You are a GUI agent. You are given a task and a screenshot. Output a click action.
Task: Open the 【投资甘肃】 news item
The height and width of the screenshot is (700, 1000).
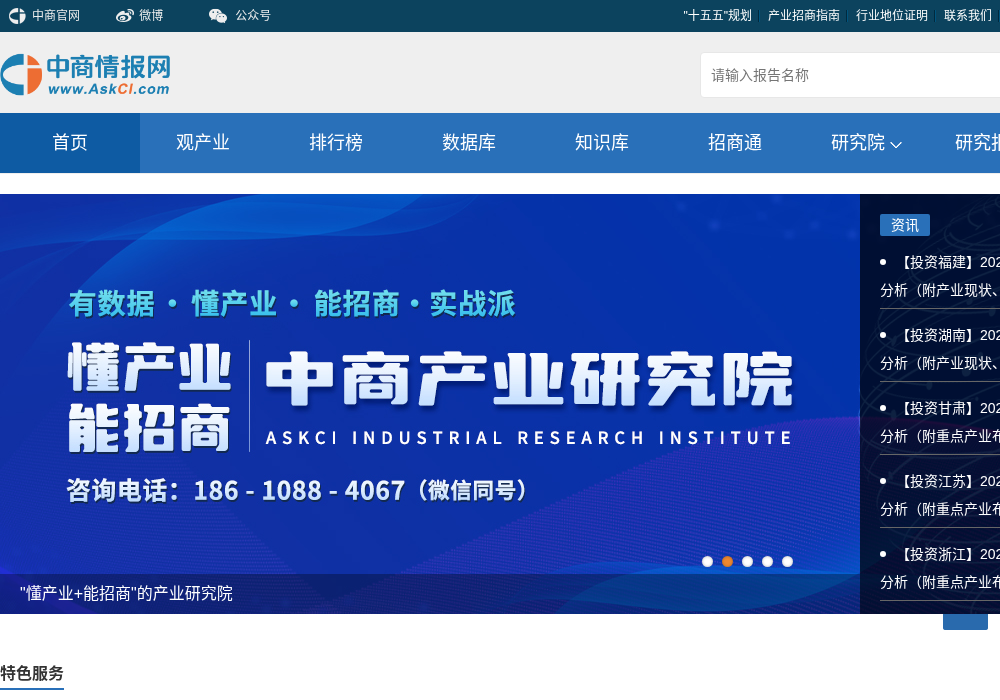940,422
